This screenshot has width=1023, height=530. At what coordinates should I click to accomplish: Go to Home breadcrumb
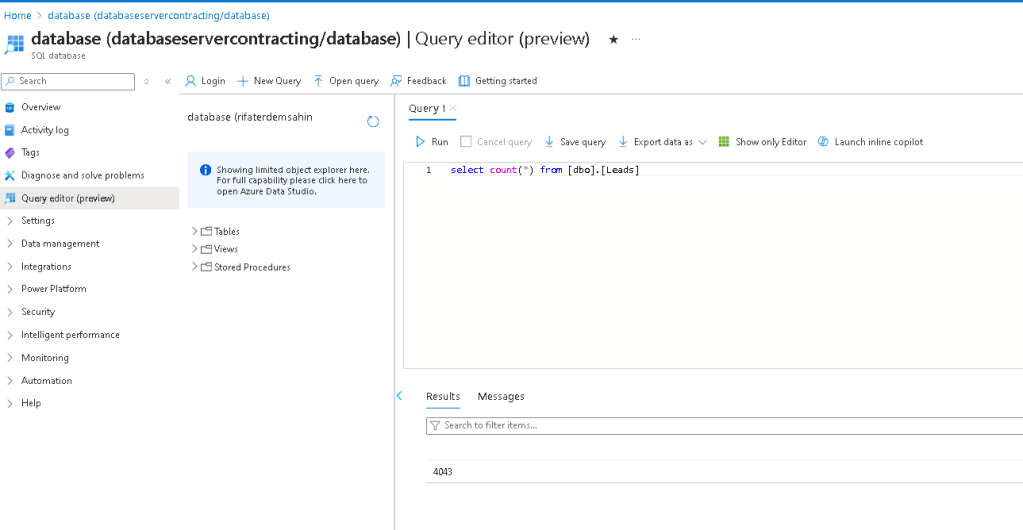18,15
